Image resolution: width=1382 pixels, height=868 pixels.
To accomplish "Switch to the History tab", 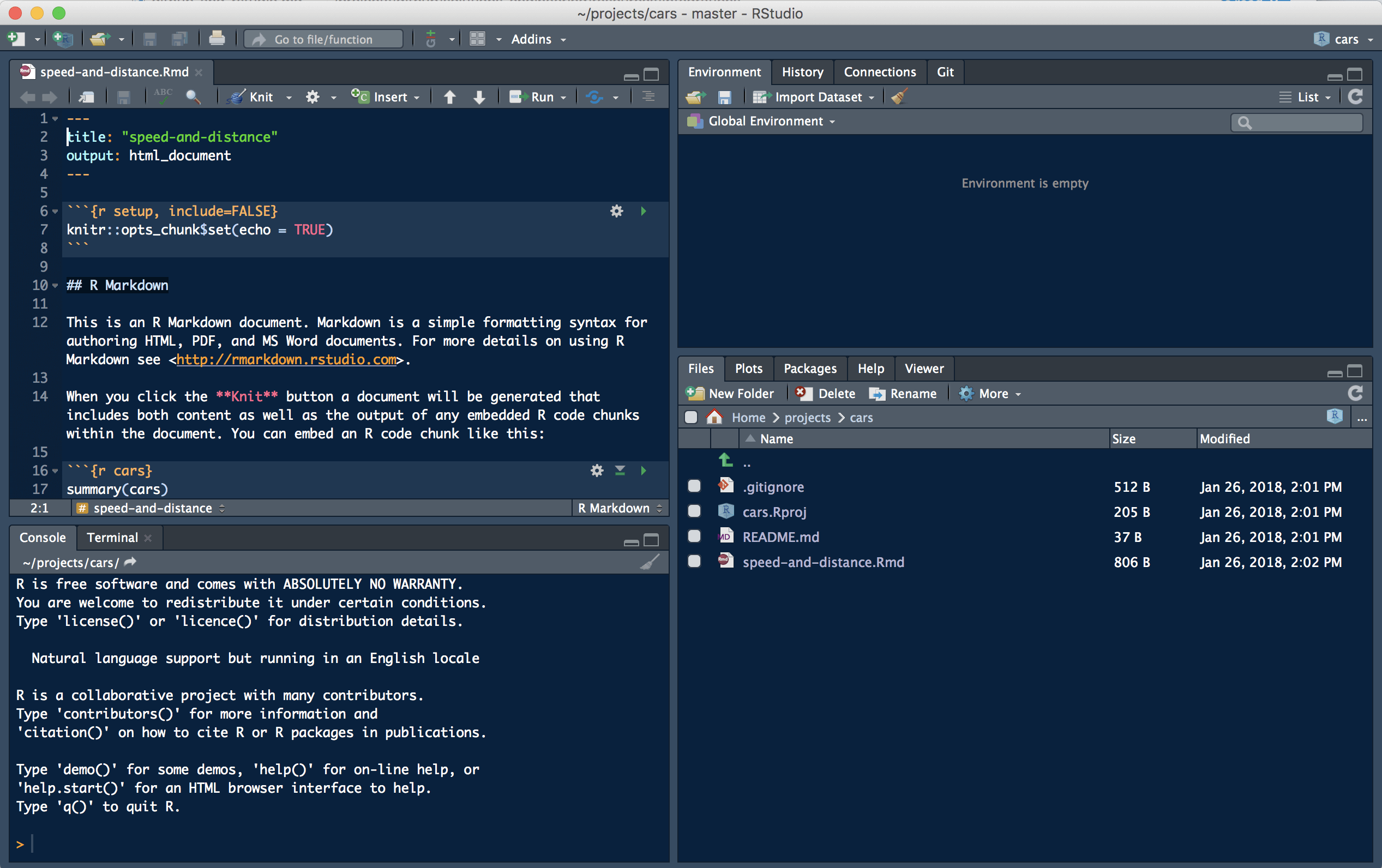I will (x=800, y=71).
